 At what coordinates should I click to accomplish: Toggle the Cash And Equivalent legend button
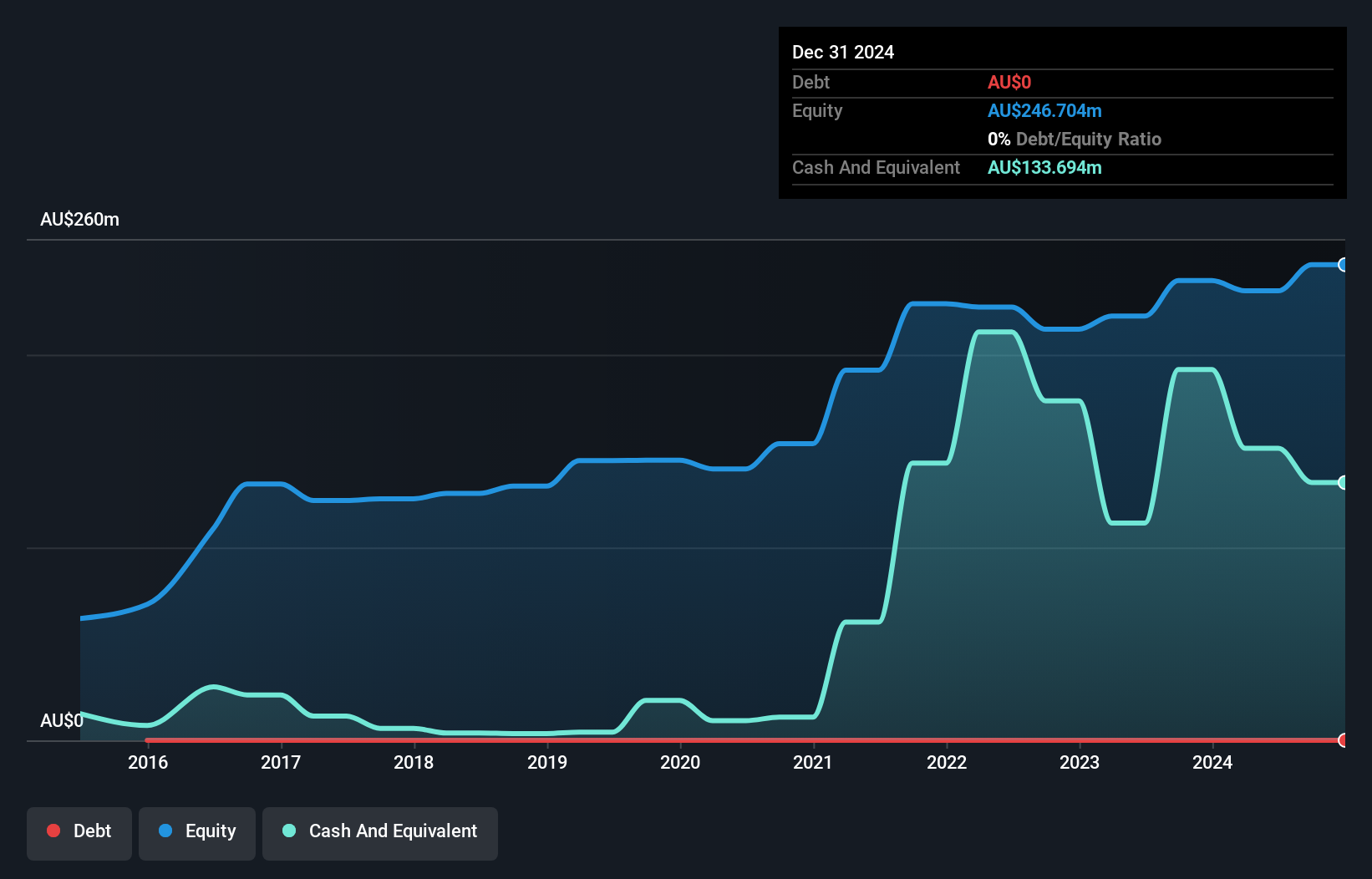[x=380, y=833]
